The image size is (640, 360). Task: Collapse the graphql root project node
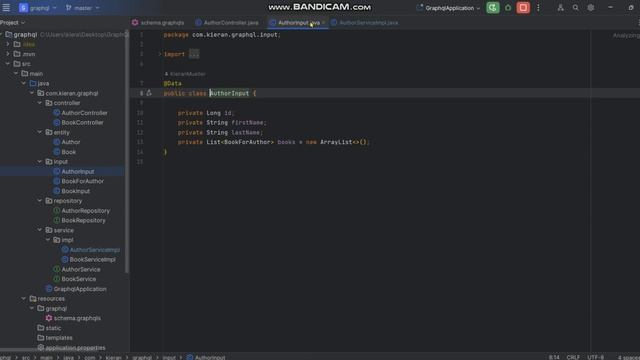point(2,35)
